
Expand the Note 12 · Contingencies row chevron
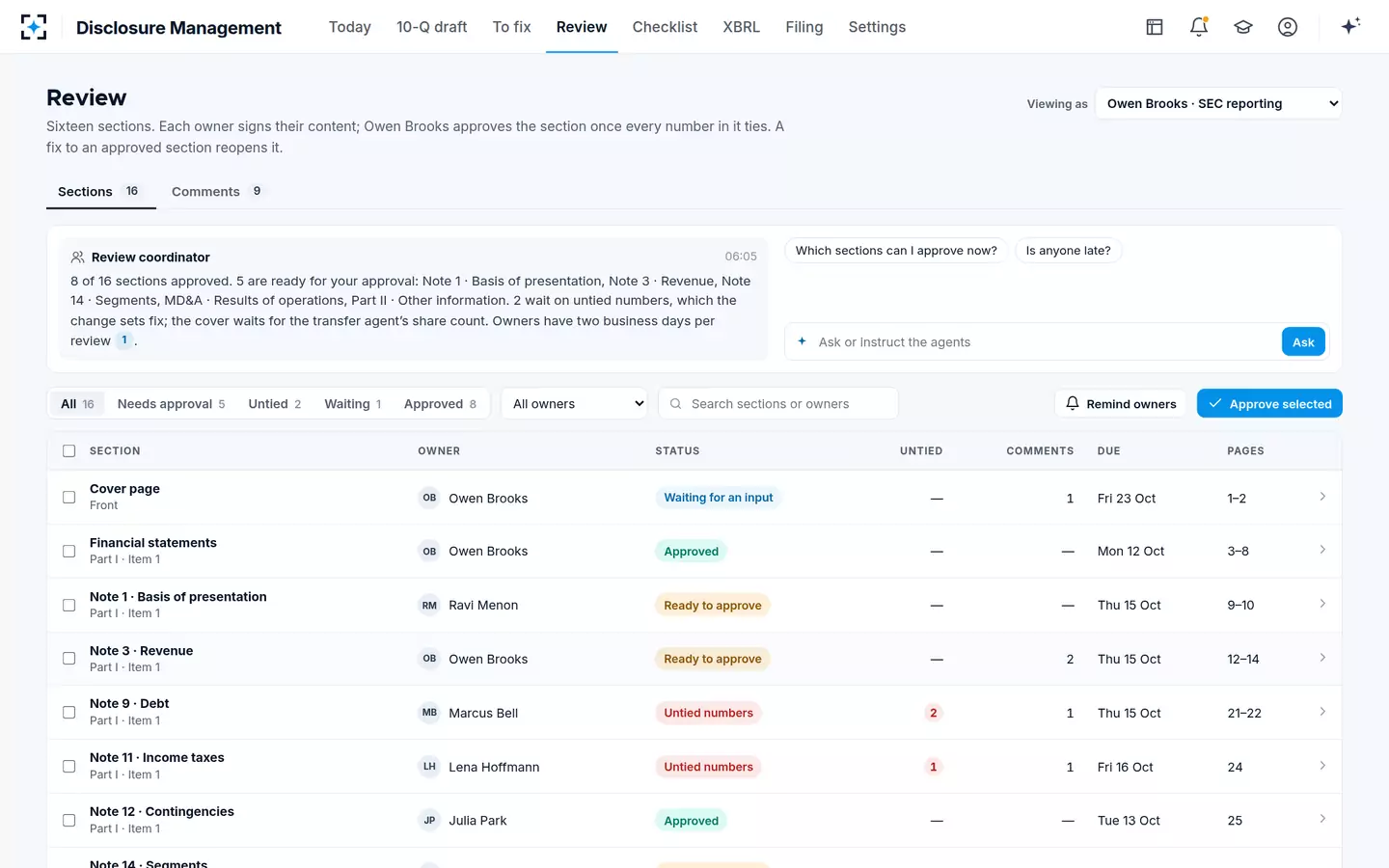pos(1322,820)
